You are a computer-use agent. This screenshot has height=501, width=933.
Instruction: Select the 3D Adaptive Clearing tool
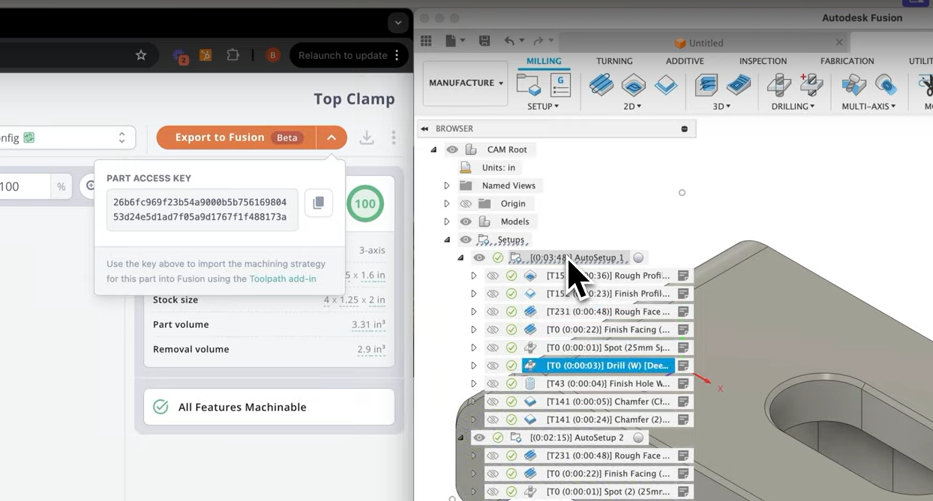pyautogui.click(x=706, y=85)
